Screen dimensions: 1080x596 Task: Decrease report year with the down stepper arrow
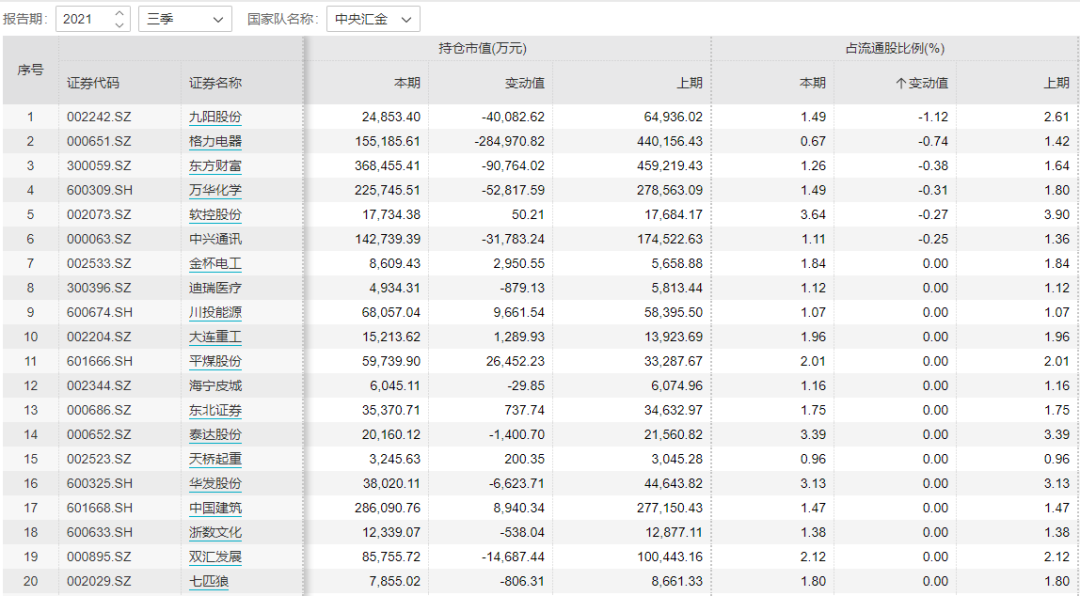pos(117,24)
